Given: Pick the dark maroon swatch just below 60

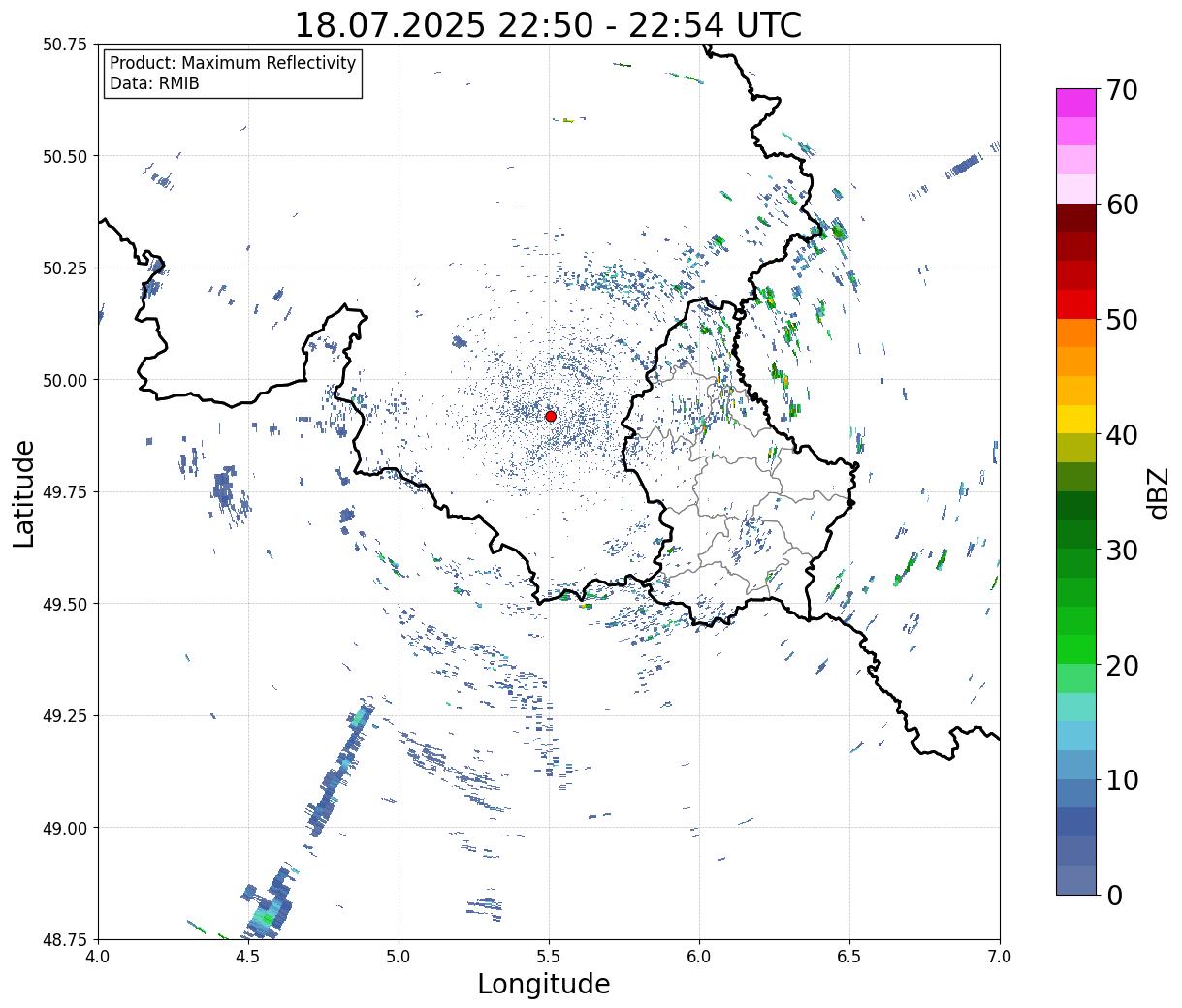Looking at the screenshot, I should 1076,217.
